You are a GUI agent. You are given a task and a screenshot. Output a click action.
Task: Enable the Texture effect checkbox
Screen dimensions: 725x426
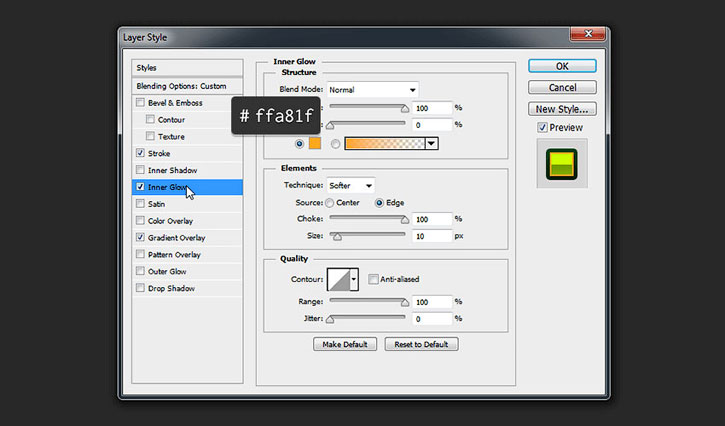[150, 136]
